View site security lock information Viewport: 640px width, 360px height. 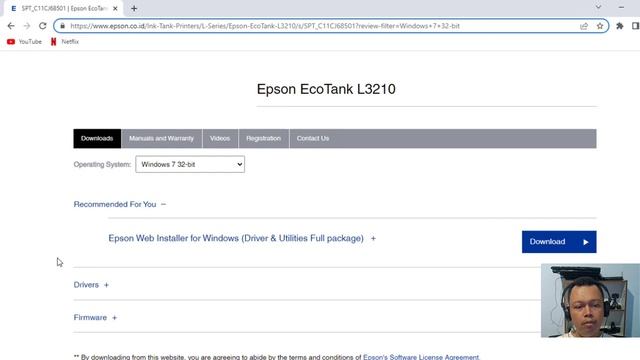pos(62,26)
